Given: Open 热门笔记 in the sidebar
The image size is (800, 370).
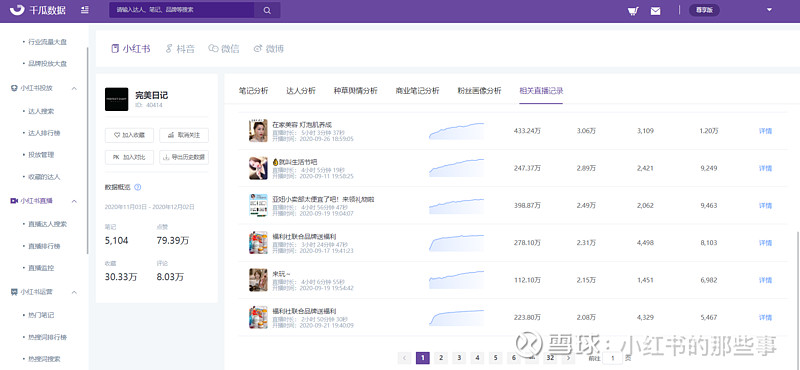Looking at the screenshot, I should pos(41,315).
